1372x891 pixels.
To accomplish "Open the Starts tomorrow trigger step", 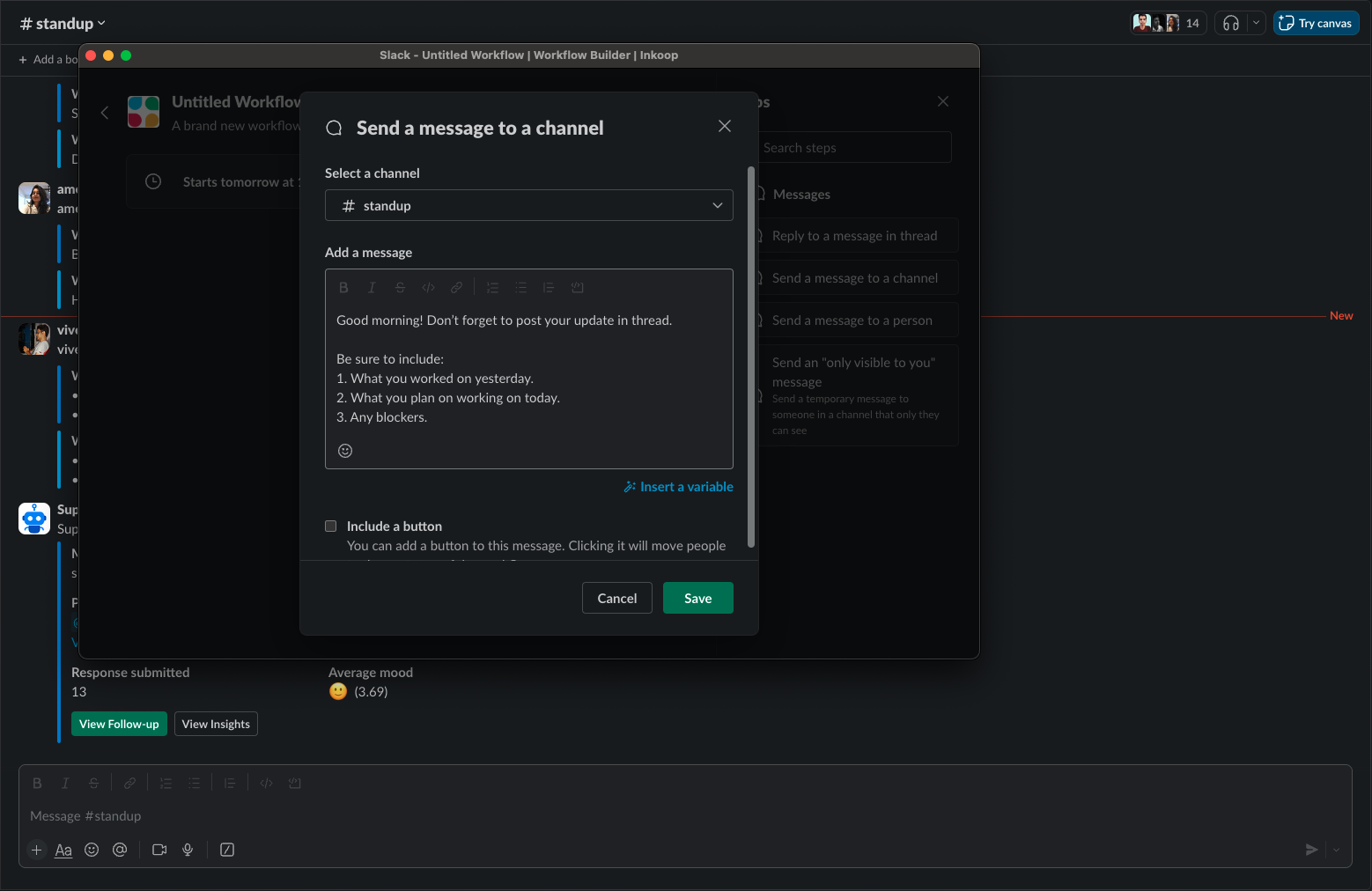I will click(x=213, y=182).
